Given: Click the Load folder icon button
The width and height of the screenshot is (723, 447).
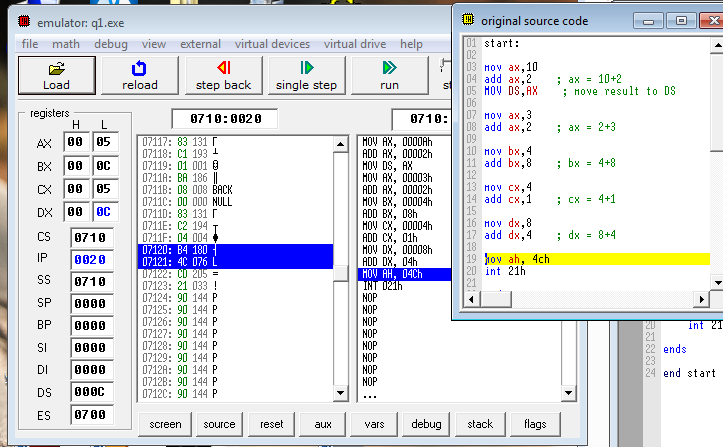Looking at the screenshot, I should click(56, 75).
